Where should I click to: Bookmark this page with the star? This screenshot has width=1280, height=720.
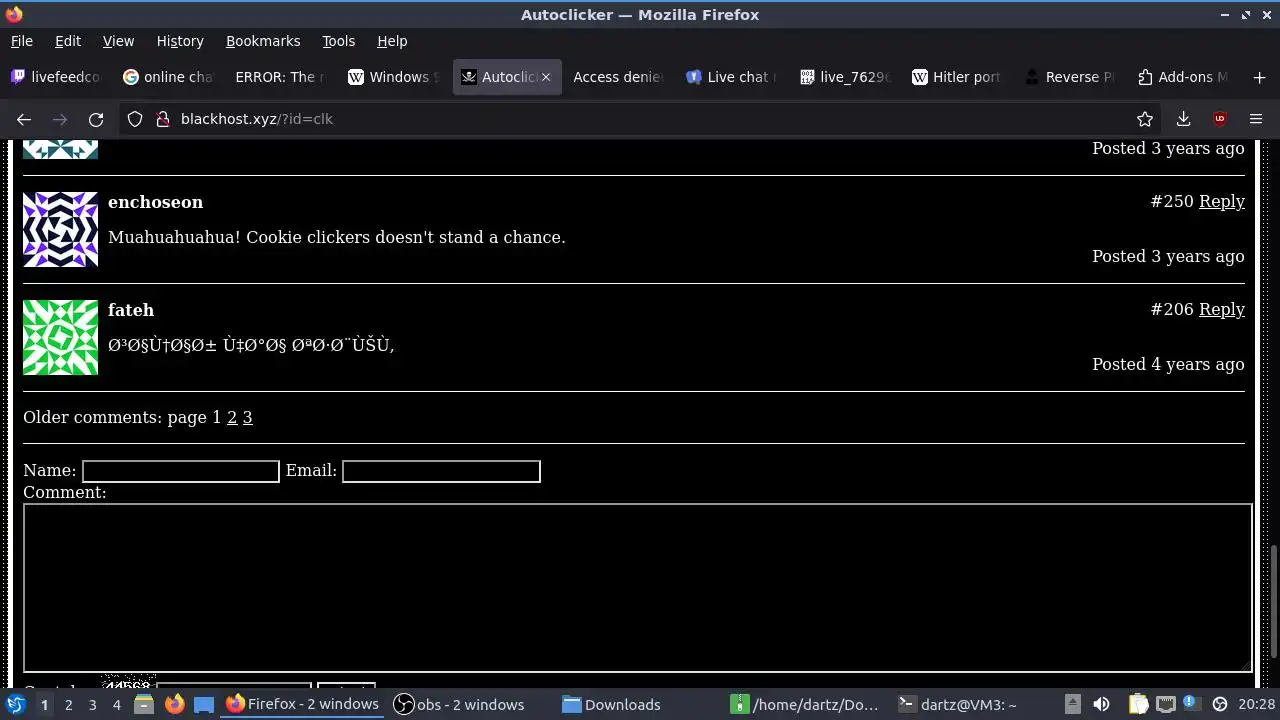[x=1145, y=119]
